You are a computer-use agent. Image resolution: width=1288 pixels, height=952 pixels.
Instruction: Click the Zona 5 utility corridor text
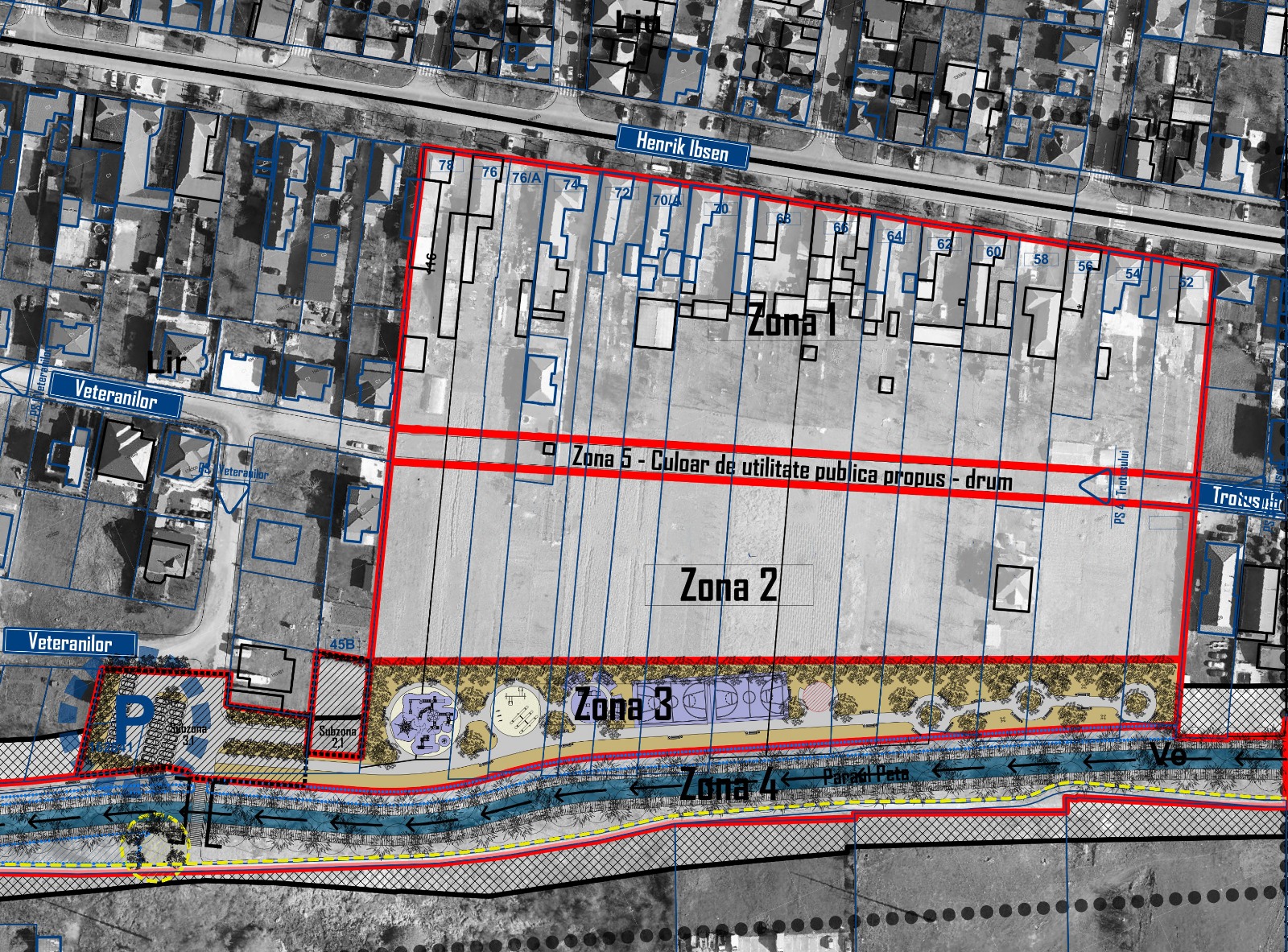coord(792,470)
